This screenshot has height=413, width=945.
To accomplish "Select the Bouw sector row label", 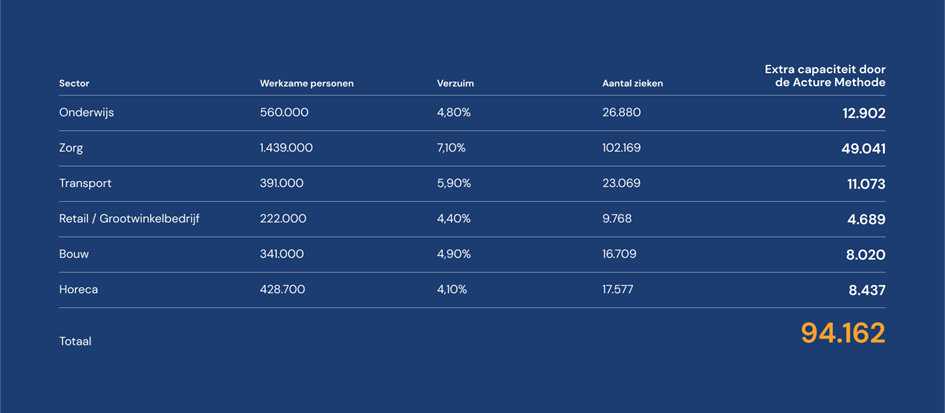I will tap(74, 254).
